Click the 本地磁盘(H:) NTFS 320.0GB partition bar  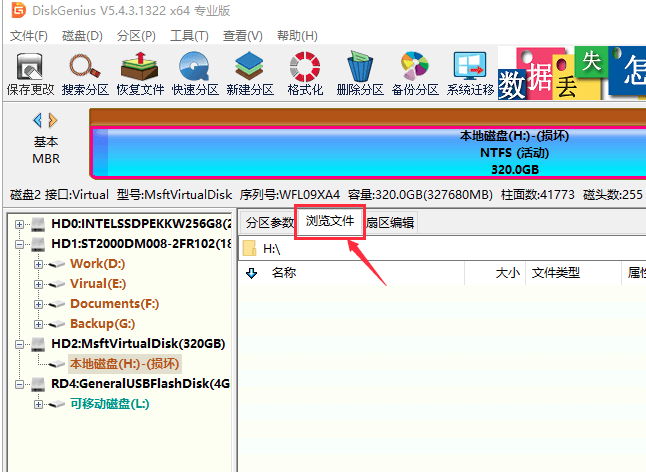coord(369,153)
